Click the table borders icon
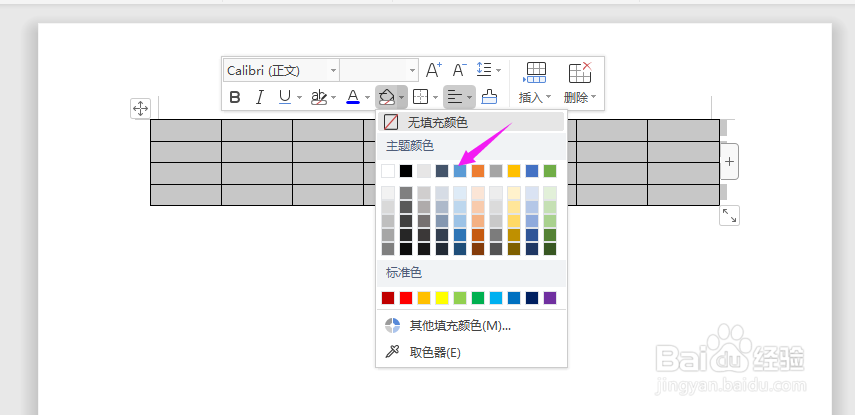This screenshot has height=415, width=855. pyautogui.click(x=421, y=97)
